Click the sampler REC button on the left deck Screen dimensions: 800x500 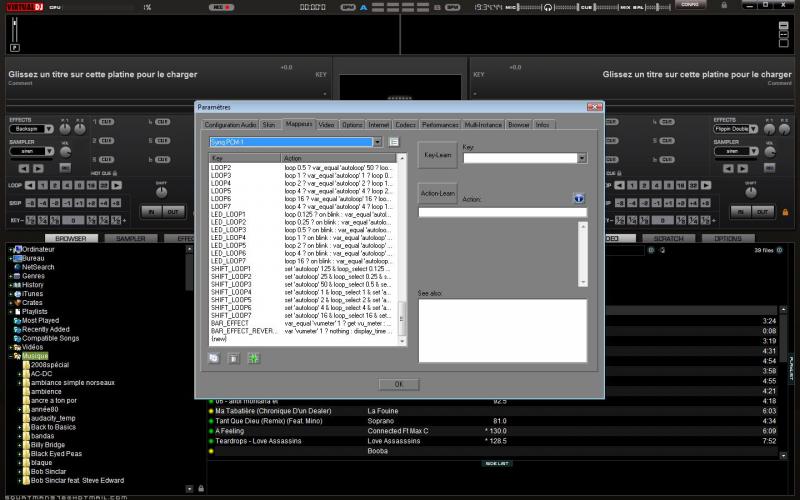point(65,168)
